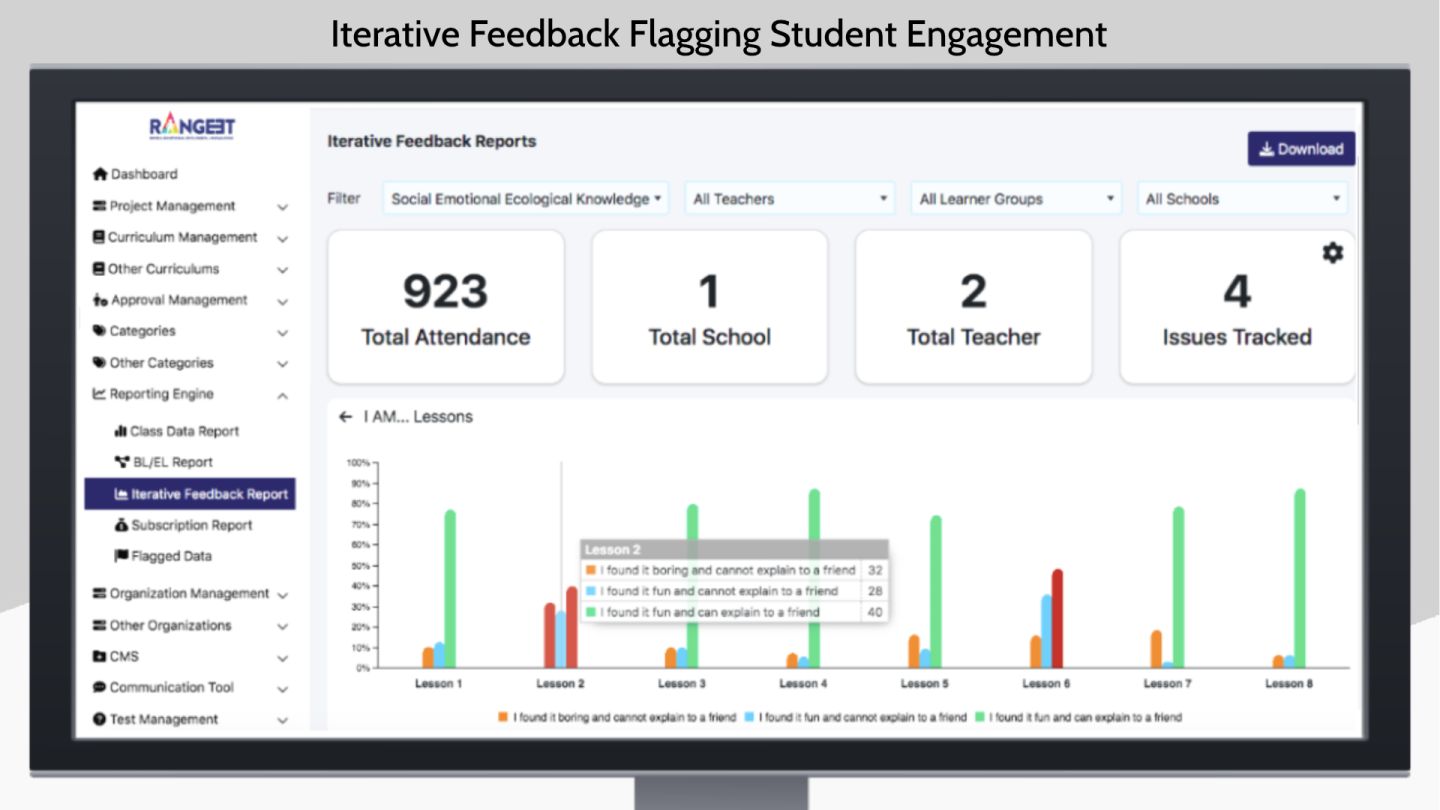Expand Curriculum Management chevron
Viewport: 1440px width, 810px height.
coord(282,239)
